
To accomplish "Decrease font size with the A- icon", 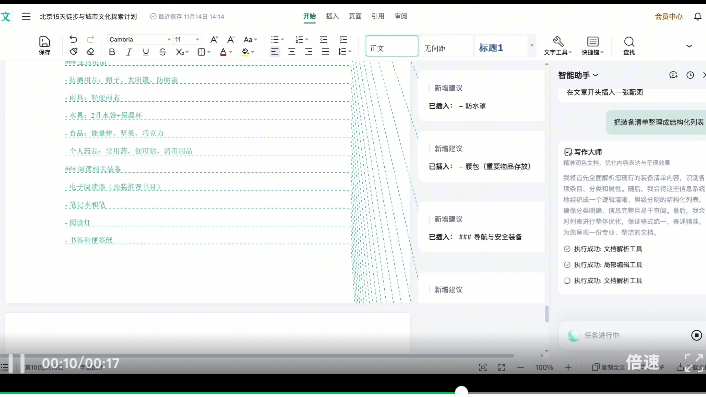I will [x=231, y=40].
